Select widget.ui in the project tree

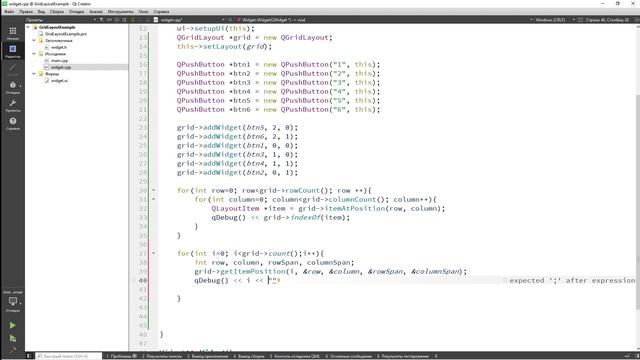tap(60, 80)
